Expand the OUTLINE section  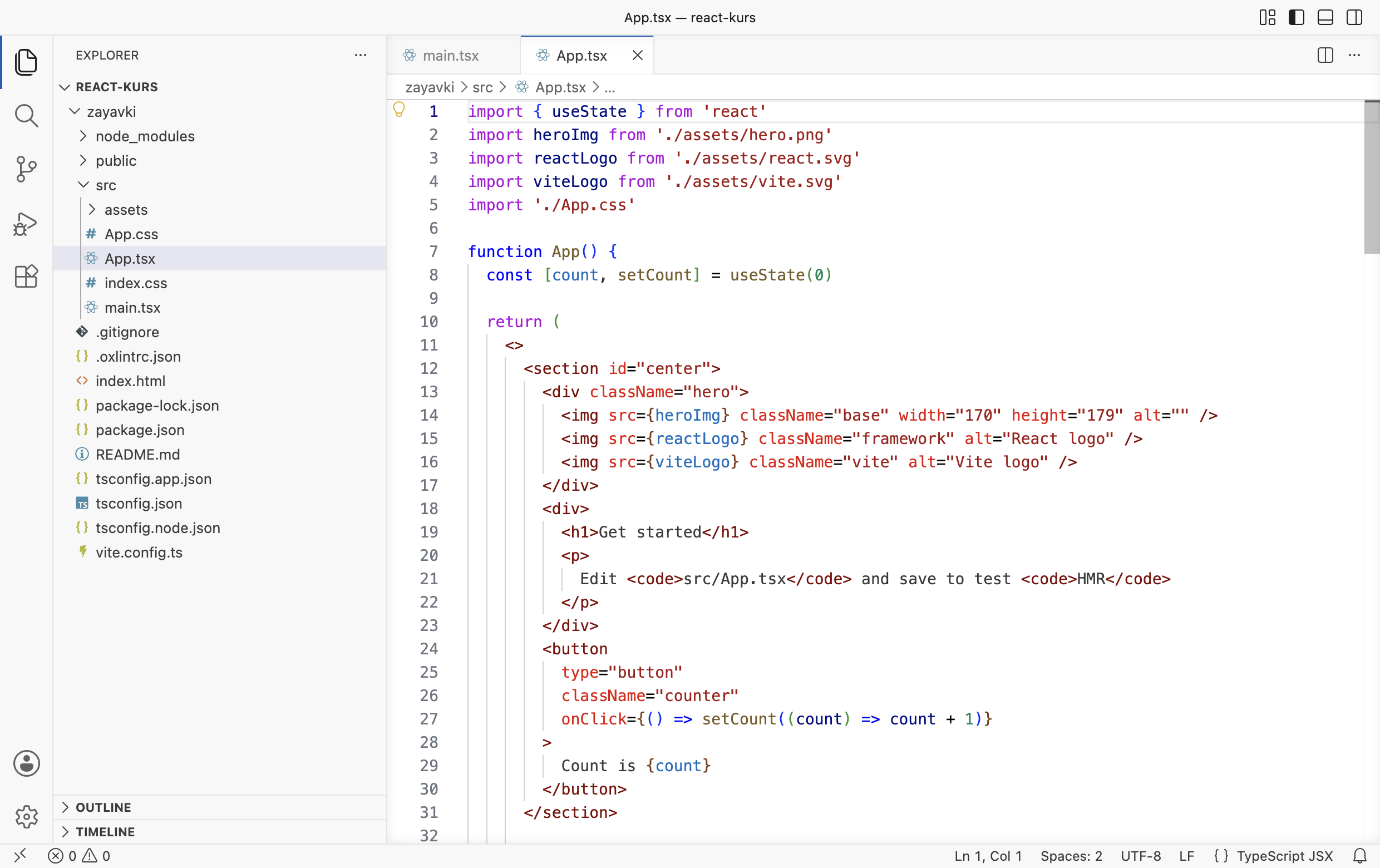tap(220, 807)
